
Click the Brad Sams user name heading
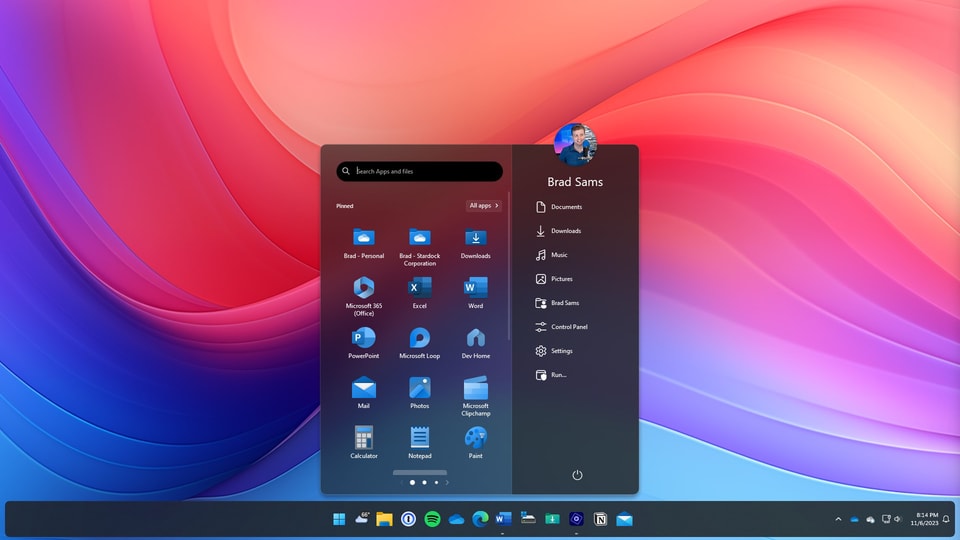pyautogui.click(x=575, y=182)
